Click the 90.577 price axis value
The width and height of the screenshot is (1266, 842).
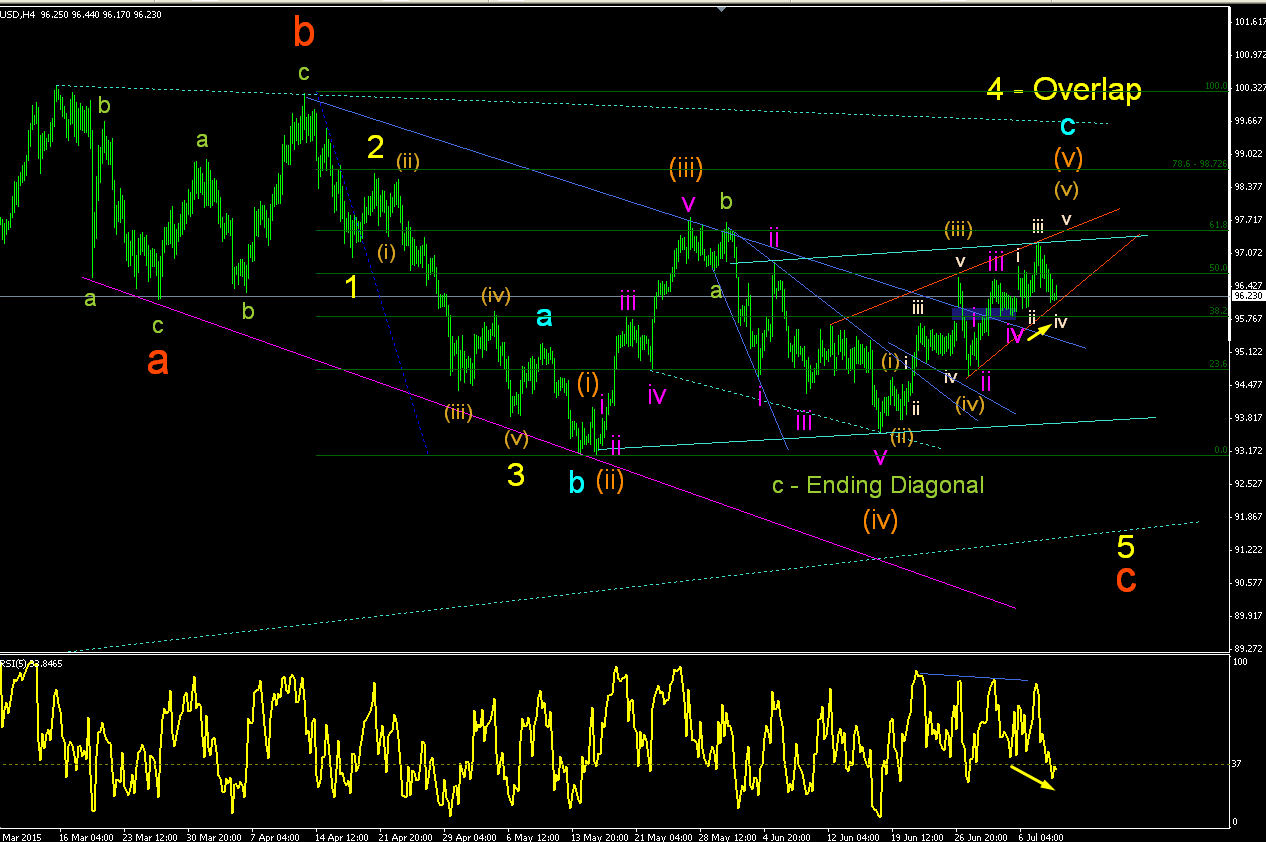tap(1248, 583)
